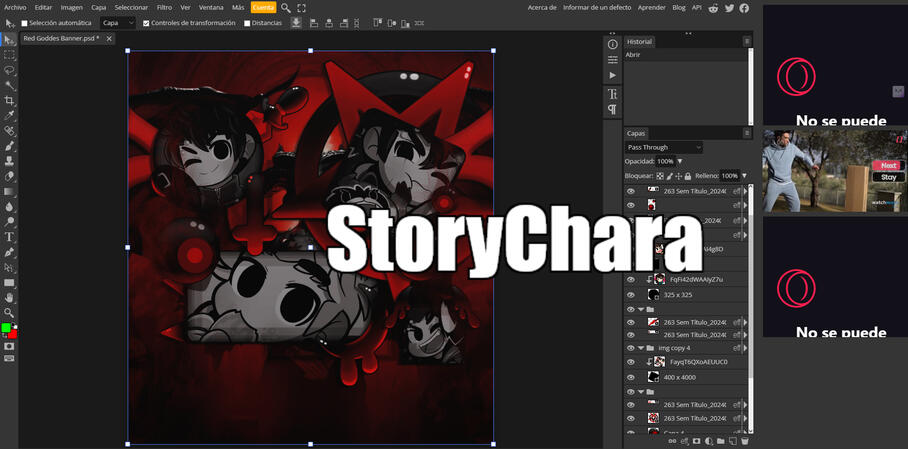
Task: Open the Pass Through blend mode dropdown
Action: pyautogui.click(x=664, y=147)
